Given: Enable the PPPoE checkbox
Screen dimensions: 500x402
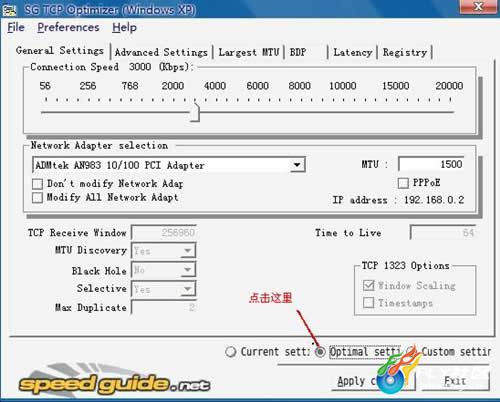Looking at the screenshot, I should tap(403, 183).
